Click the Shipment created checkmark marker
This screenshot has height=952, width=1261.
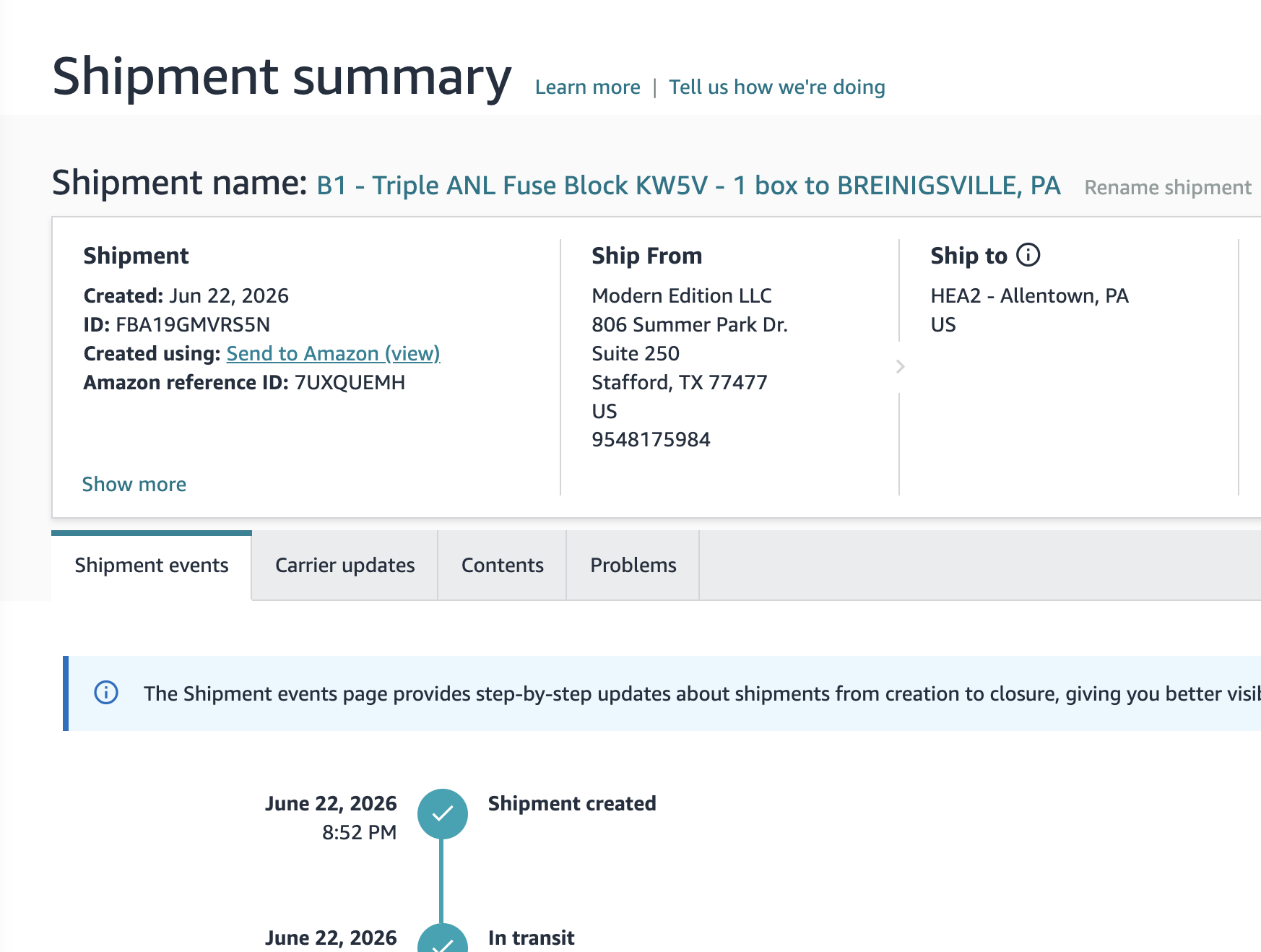[442, 814]
